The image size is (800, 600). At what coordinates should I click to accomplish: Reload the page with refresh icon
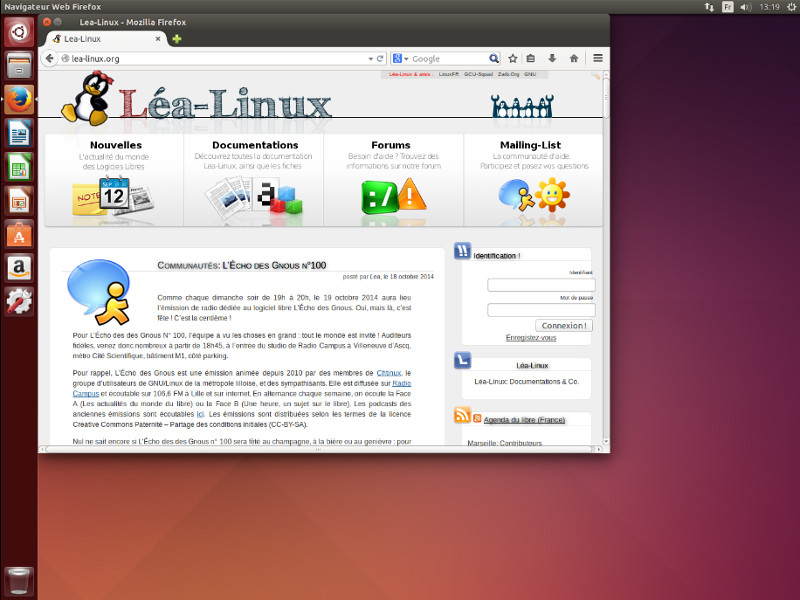coord(380,59)
